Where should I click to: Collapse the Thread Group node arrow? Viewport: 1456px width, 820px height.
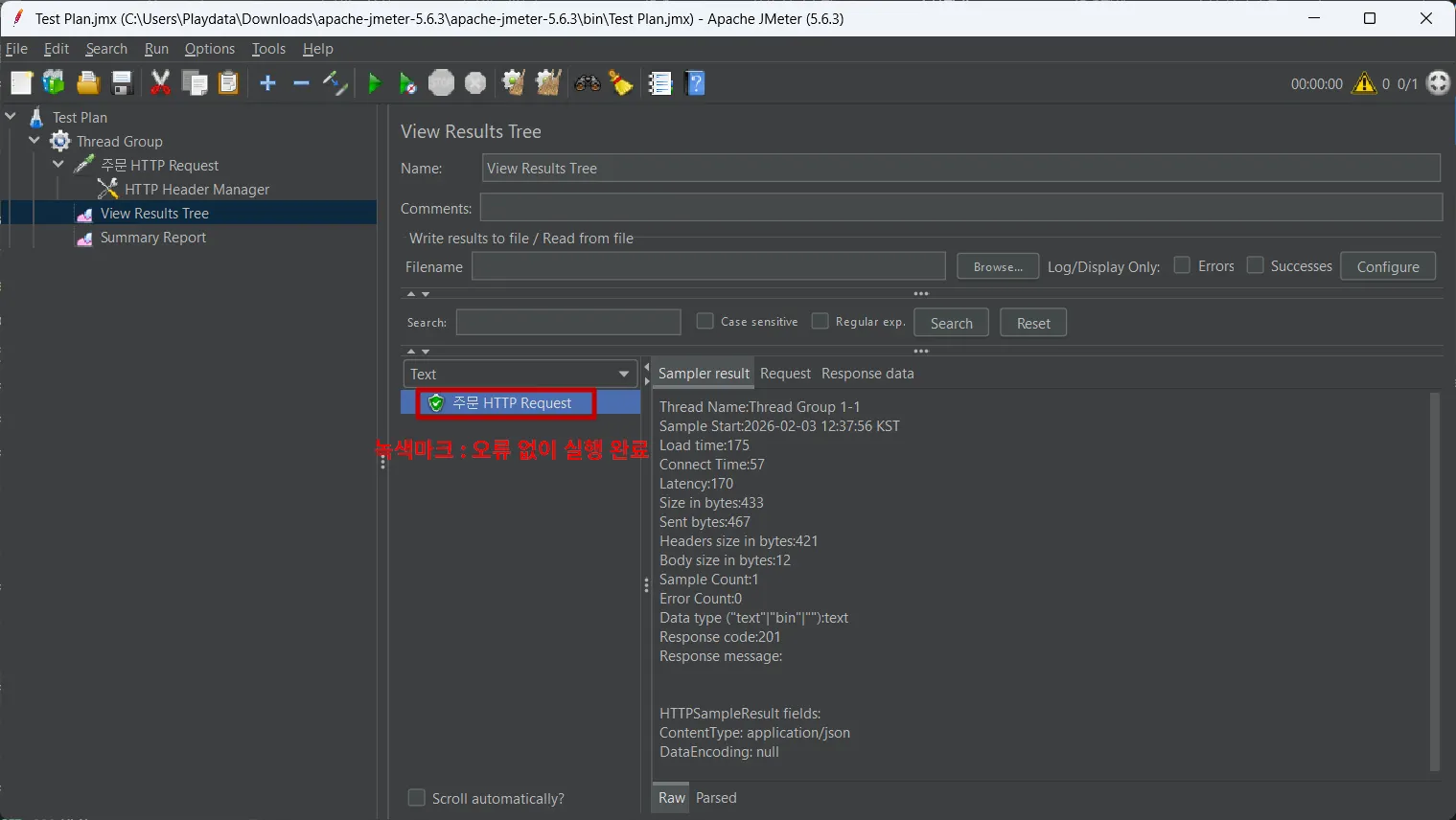click(35, 140)
